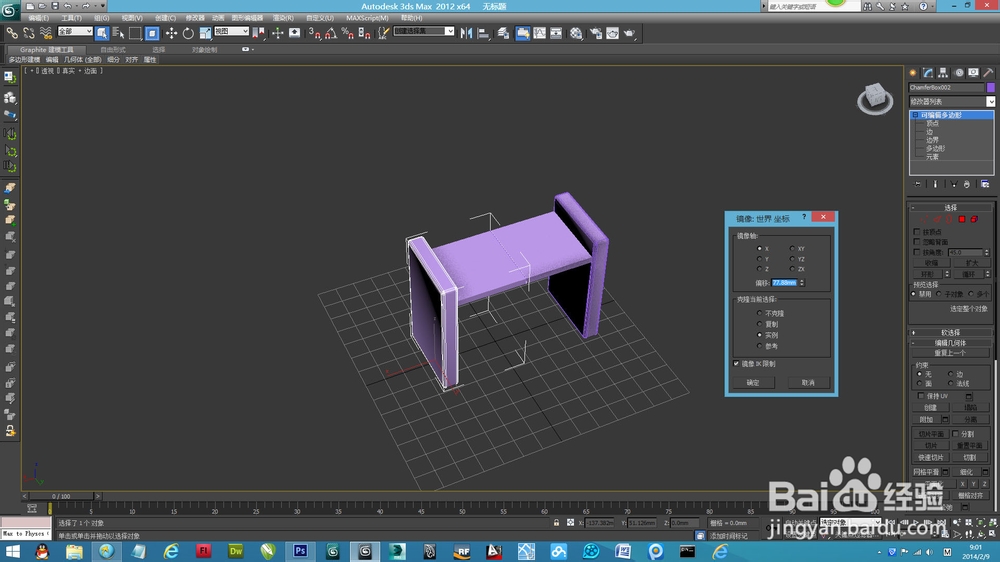This screenshot has height=562, width=1000.
Task: Click the 附加 button
Action: 927,419
